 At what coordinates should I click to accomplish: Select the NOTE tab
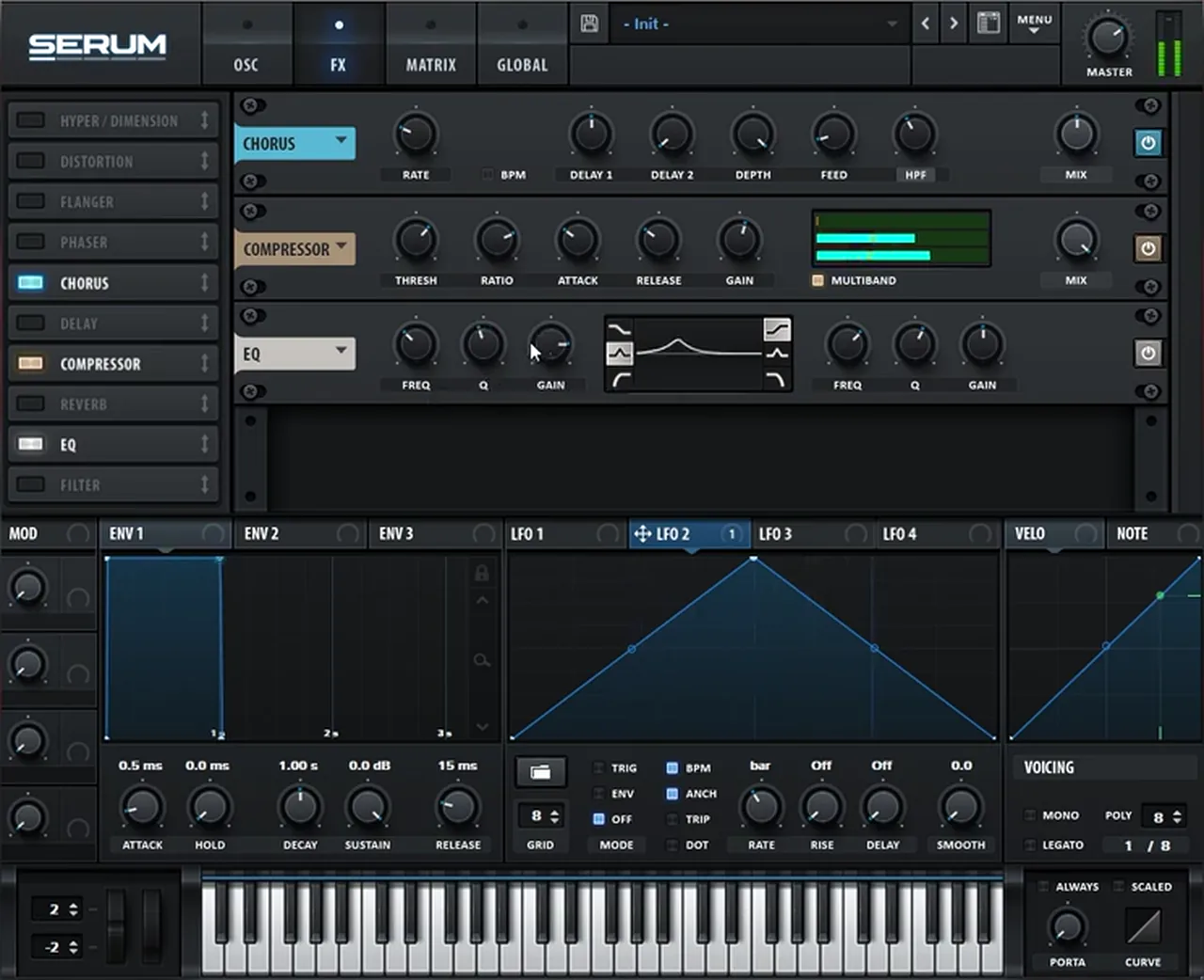coord(1153,533)
